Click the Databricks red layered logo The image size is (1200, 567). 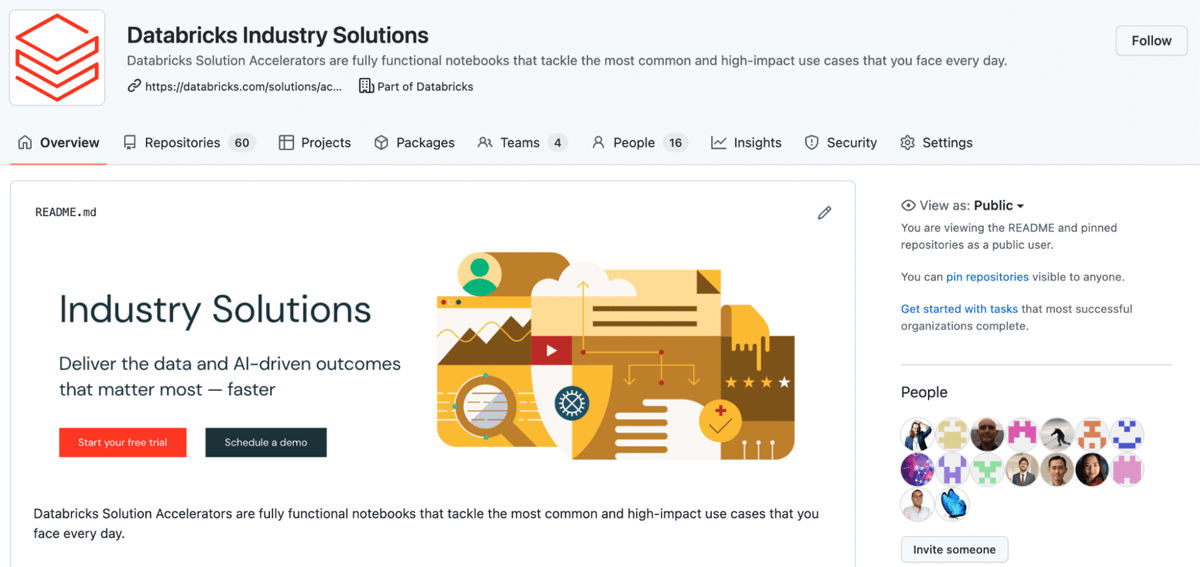click(57, 57)
